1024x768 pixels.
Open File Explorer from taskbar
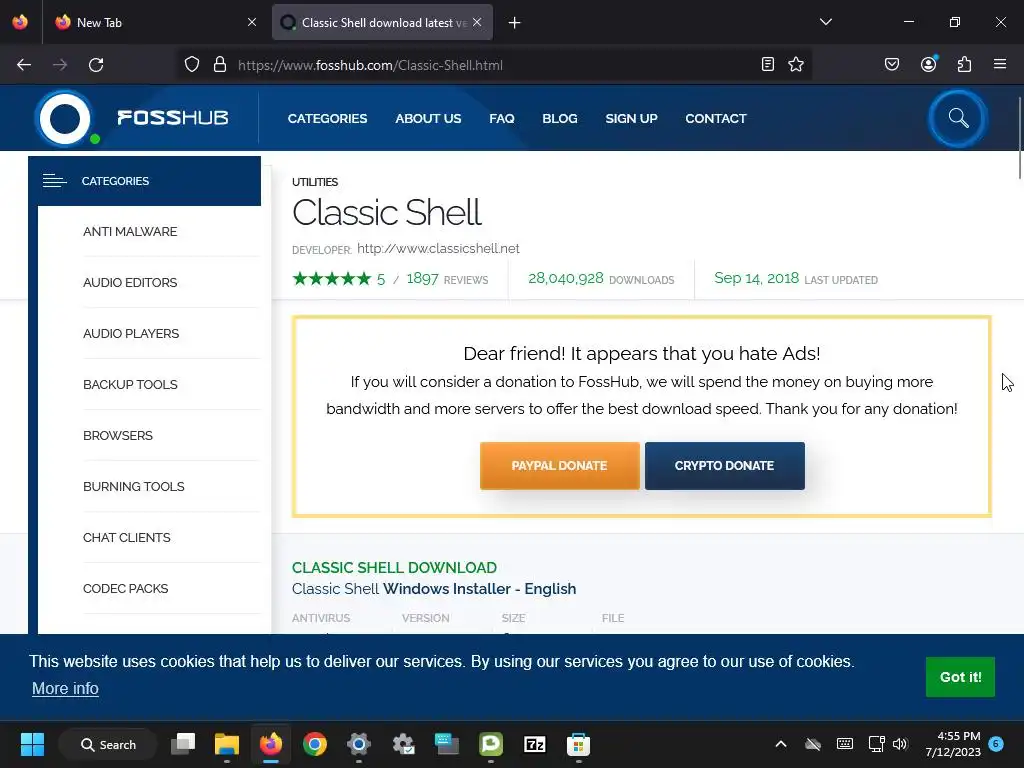coord(227,744)
